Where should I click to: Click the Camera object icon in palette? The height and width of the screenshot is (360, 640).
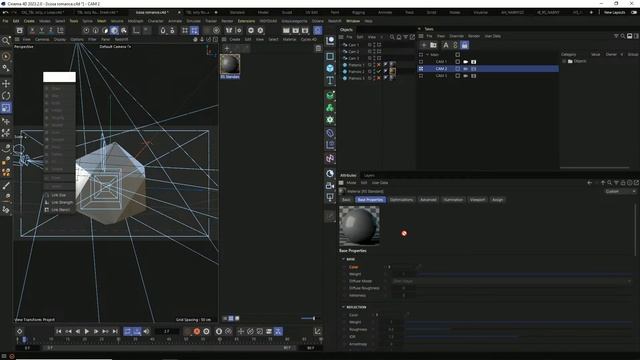(x=330, y=186)
